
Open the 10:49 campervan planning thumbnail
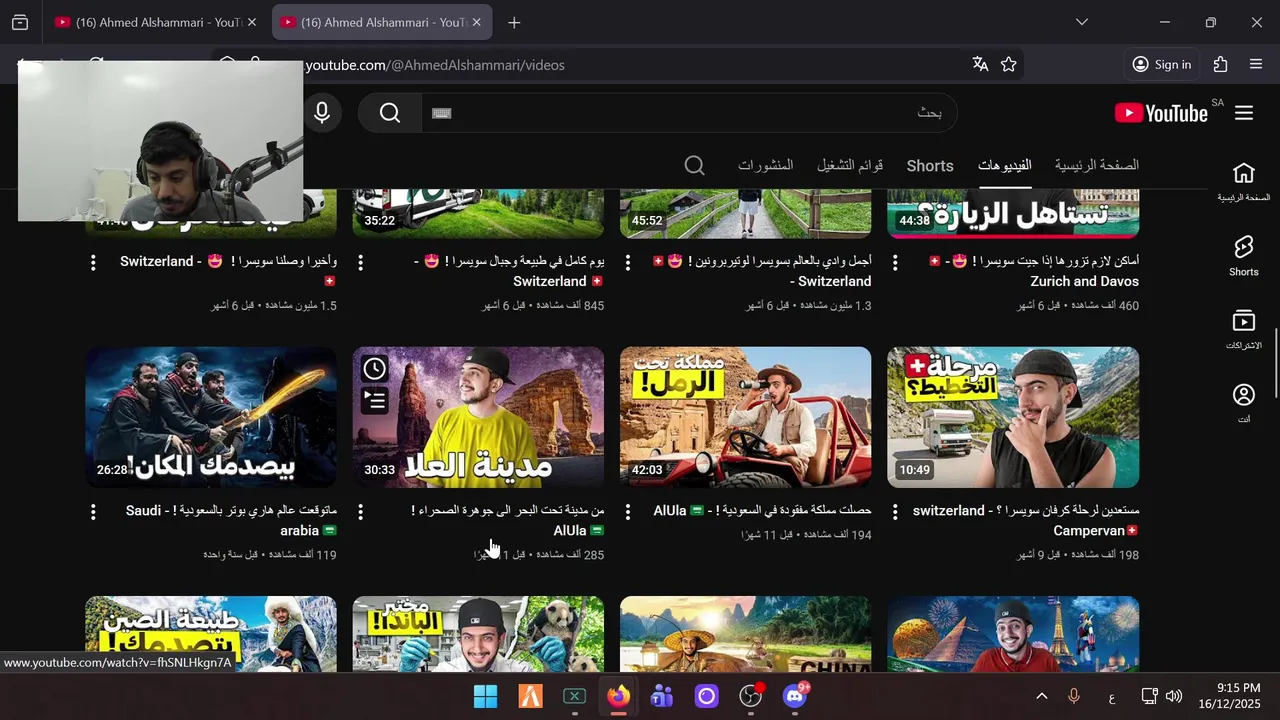(1013, 417)
